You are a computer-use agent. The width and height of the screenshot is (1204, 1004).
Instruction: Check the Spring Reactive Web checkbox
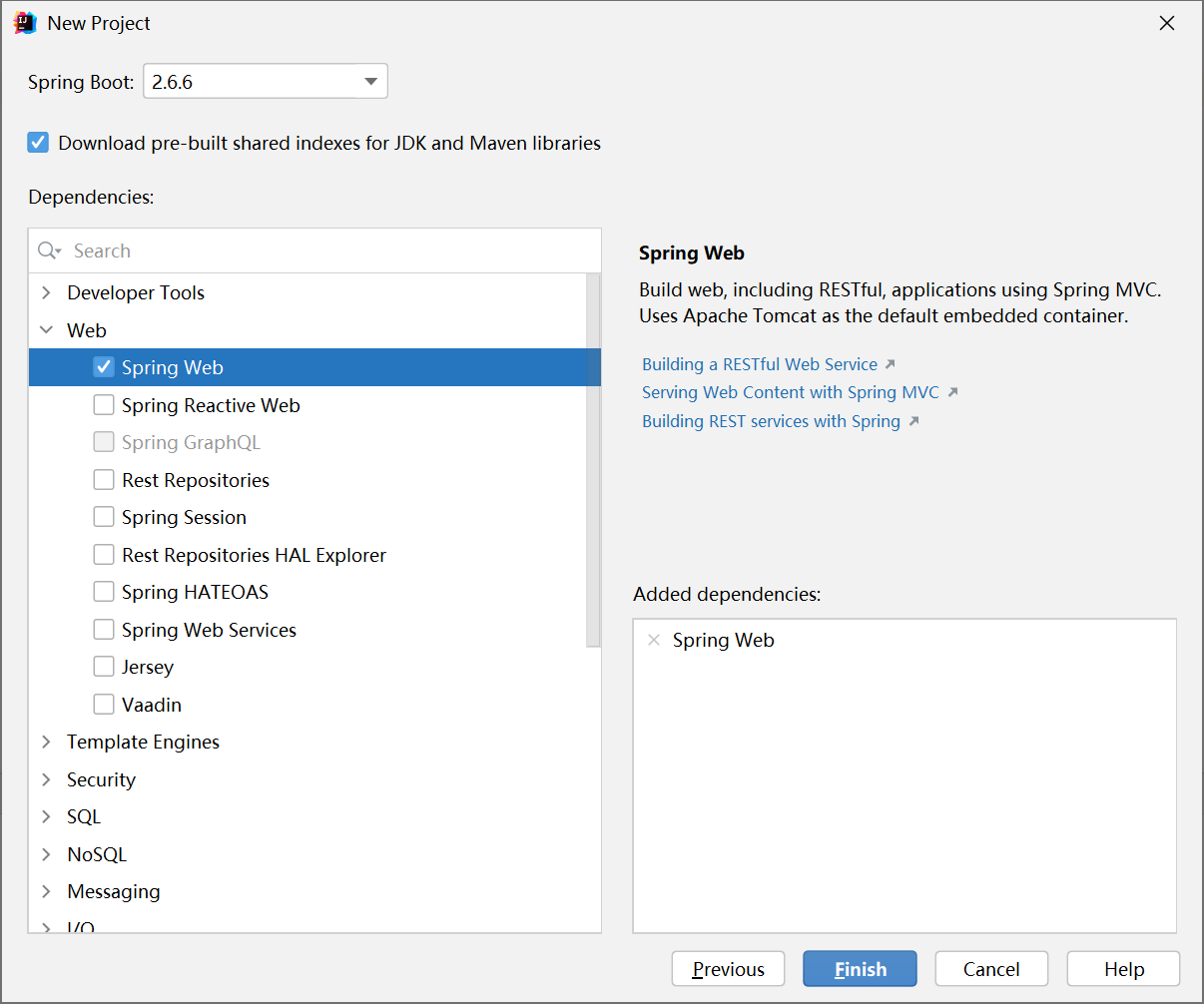[x=104, y=405]
